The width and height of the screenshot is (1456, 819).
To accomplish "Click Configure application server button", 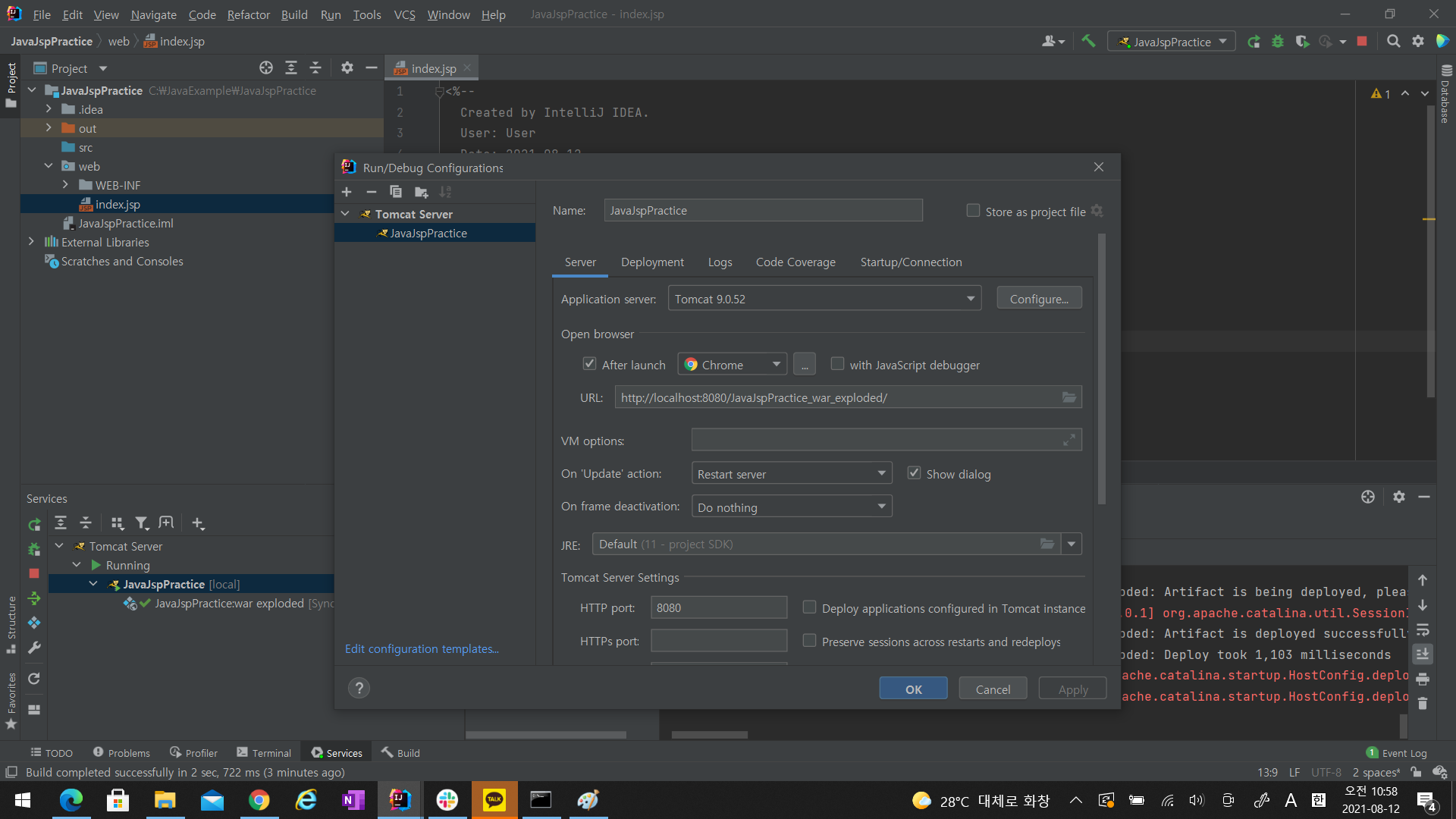I will coord(1039,298).
